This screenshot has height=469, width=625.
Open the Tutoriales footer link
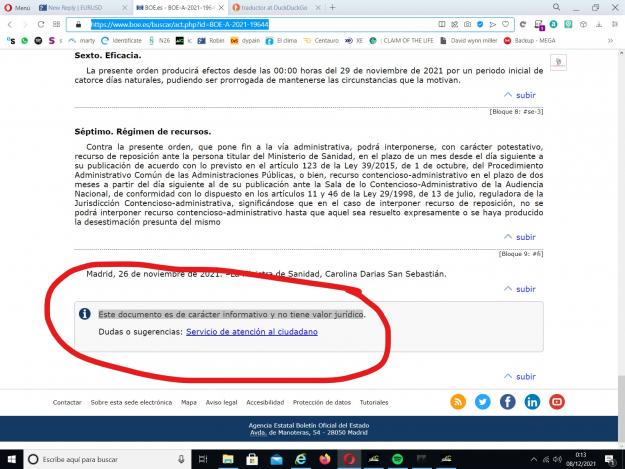[374, 402]
